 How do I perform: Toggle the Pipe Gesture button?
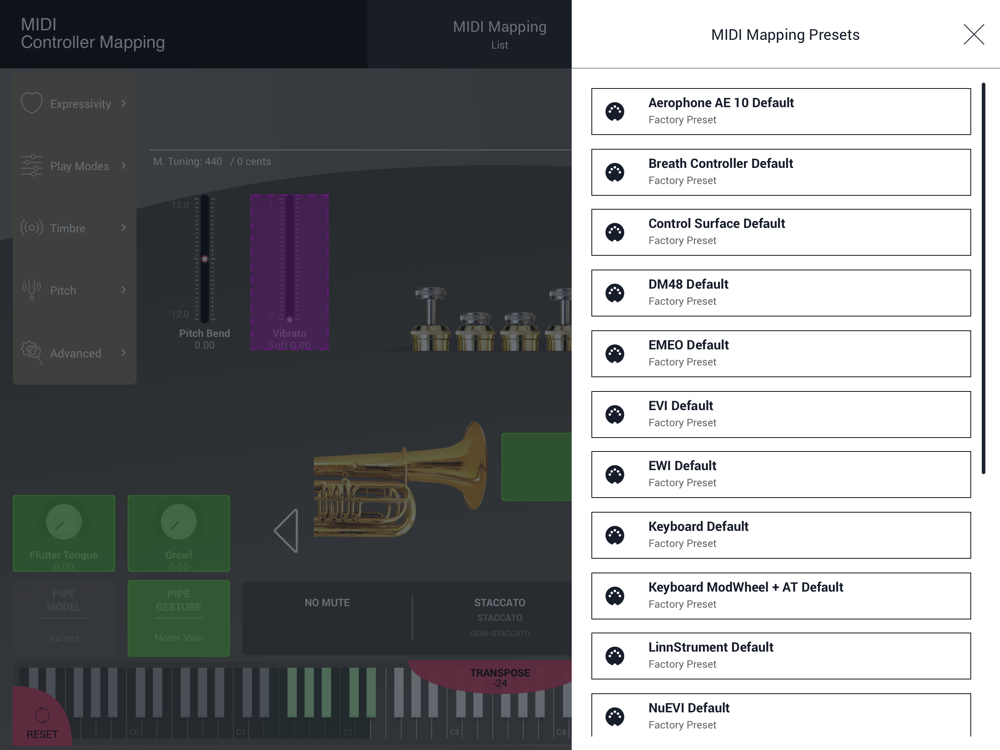(x=178, y=618)
